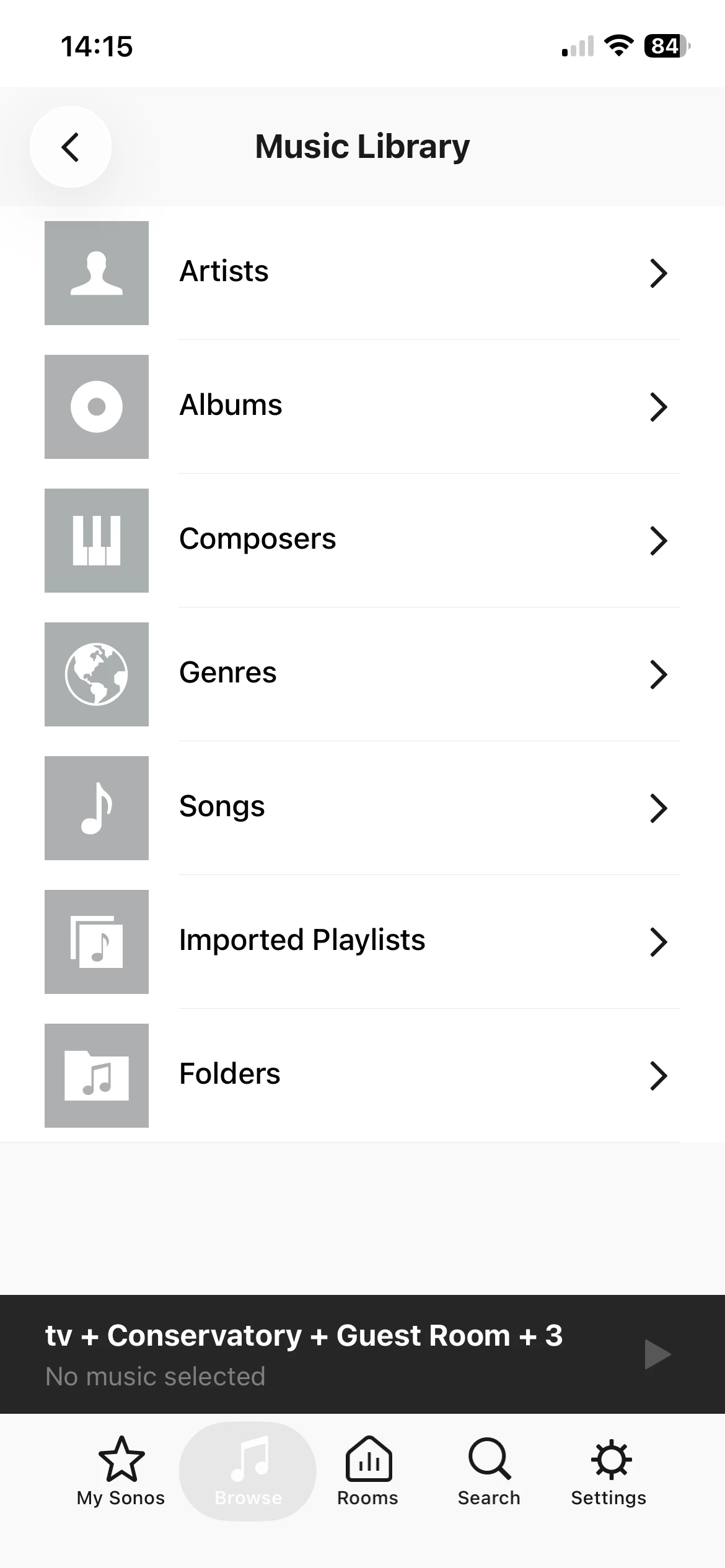Screen dimensions: 725x1568
Task: Go back using the back arrow
Action: (x=71, y=147)
